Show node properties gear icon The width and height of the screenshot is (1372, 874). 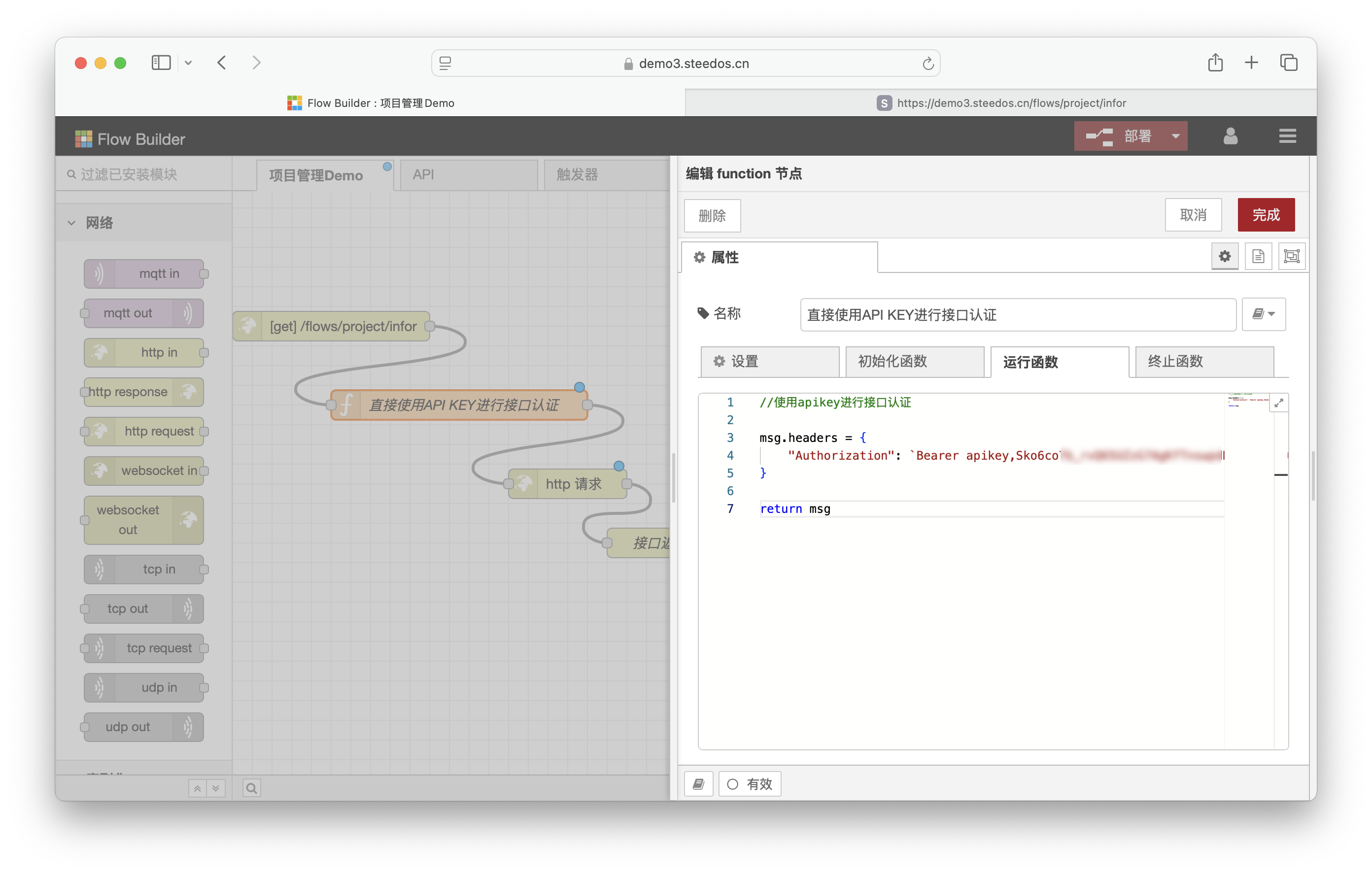point(1225,256)
